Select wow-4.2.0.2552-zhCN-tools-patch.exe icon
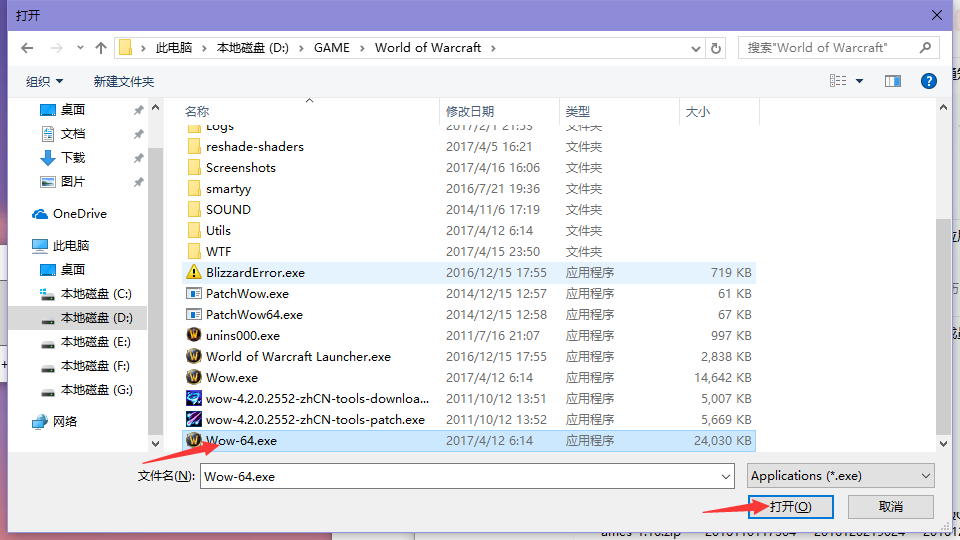Viewport: 960px width, 540px height. [x=193, y=419]
